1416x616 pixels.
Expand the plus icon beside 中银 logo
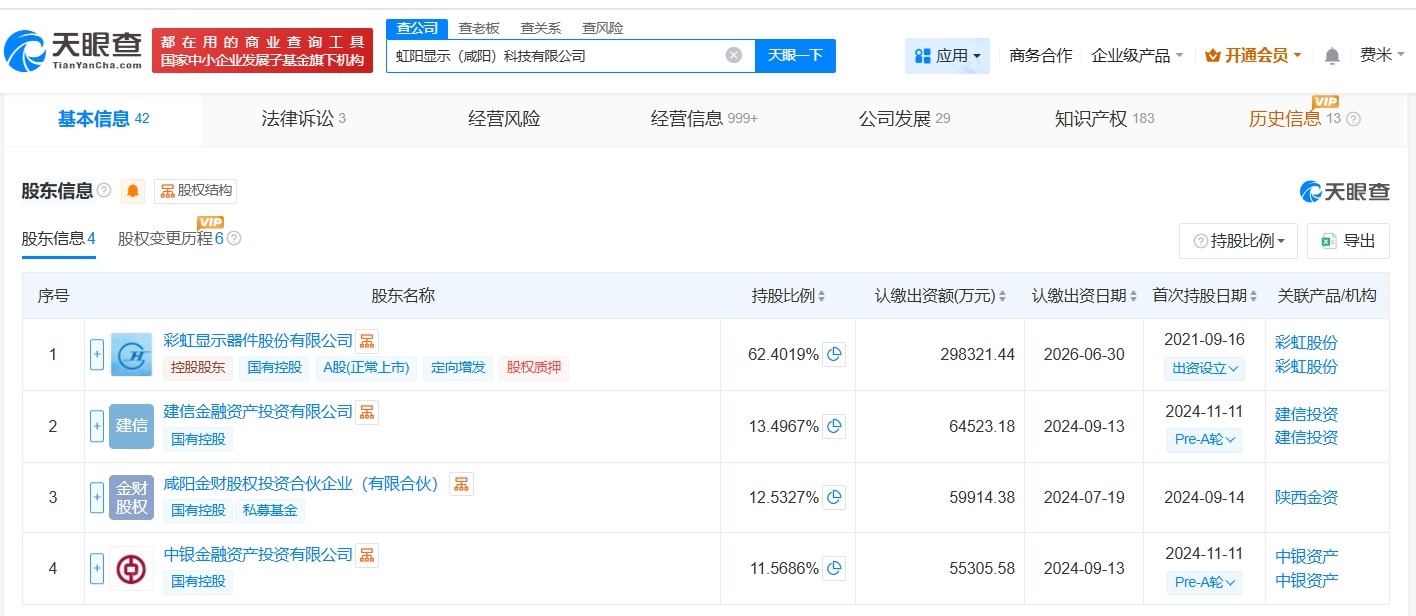96,568
